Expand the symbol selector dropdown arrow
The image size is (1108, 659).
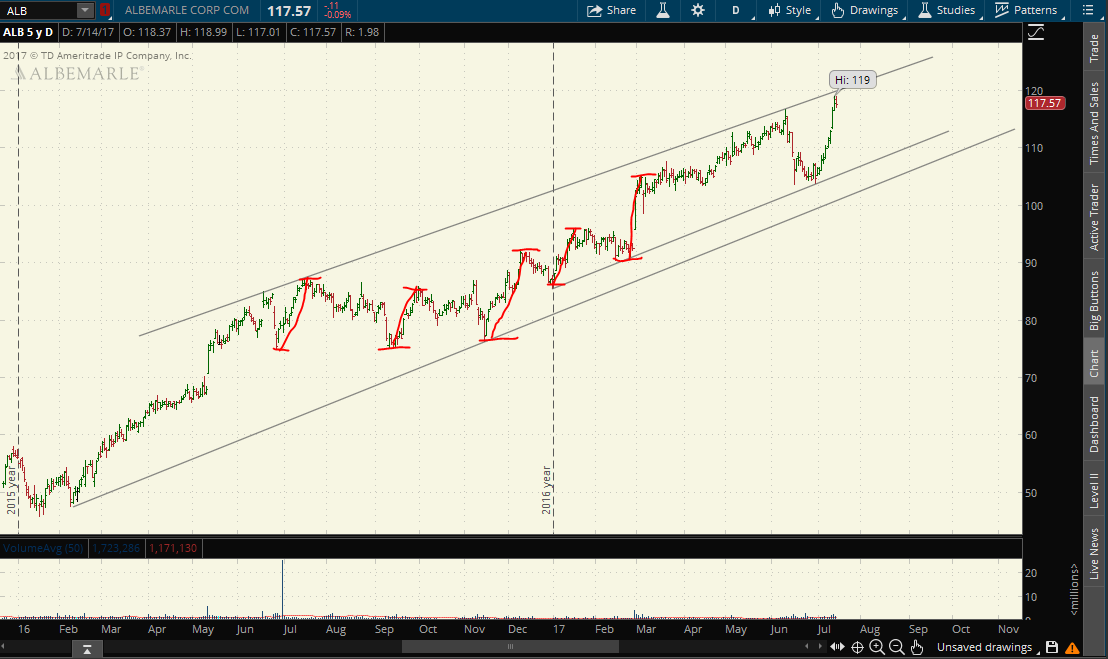pos(85,11)
